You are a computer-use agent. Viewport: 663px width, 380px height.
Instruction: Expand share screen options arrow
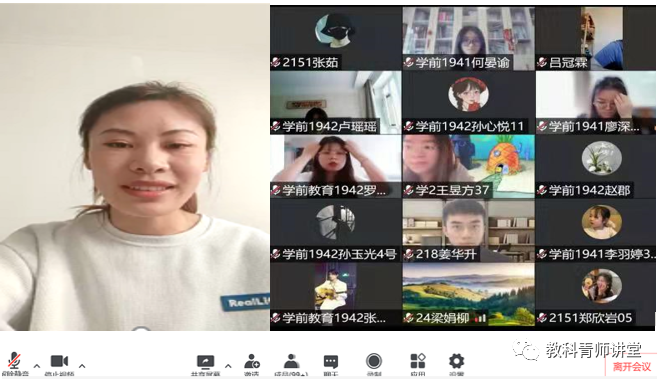(x=228, y=366)
